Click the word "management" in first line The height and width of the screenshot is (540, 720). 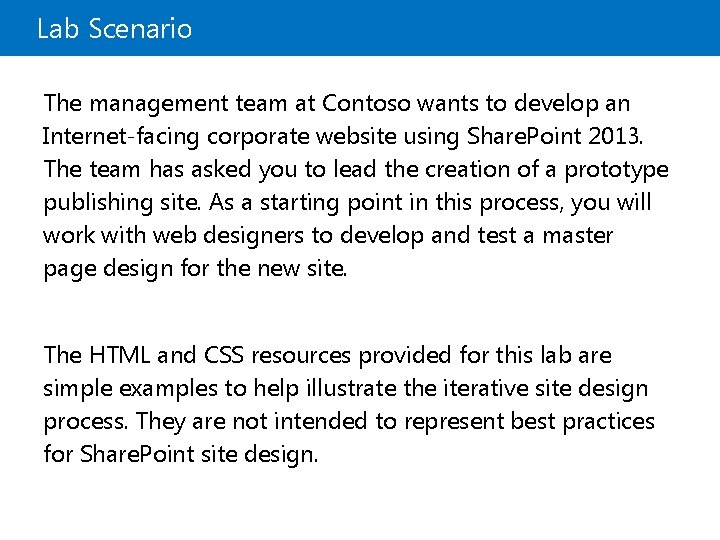[158, 104]
